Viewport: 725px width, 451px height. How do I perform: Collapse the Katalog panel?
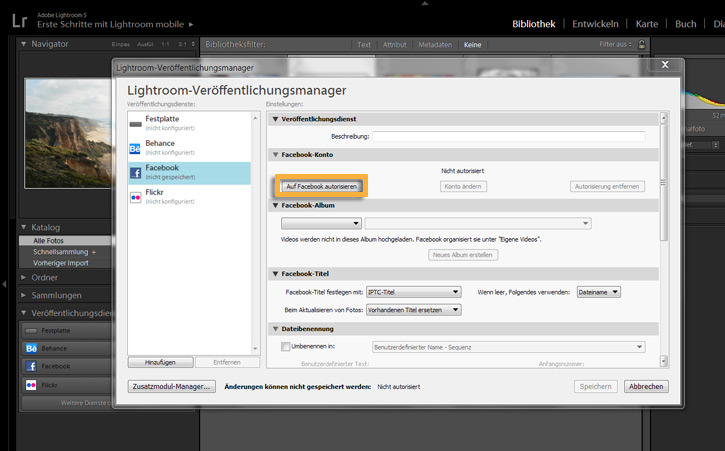pos(24,227)
